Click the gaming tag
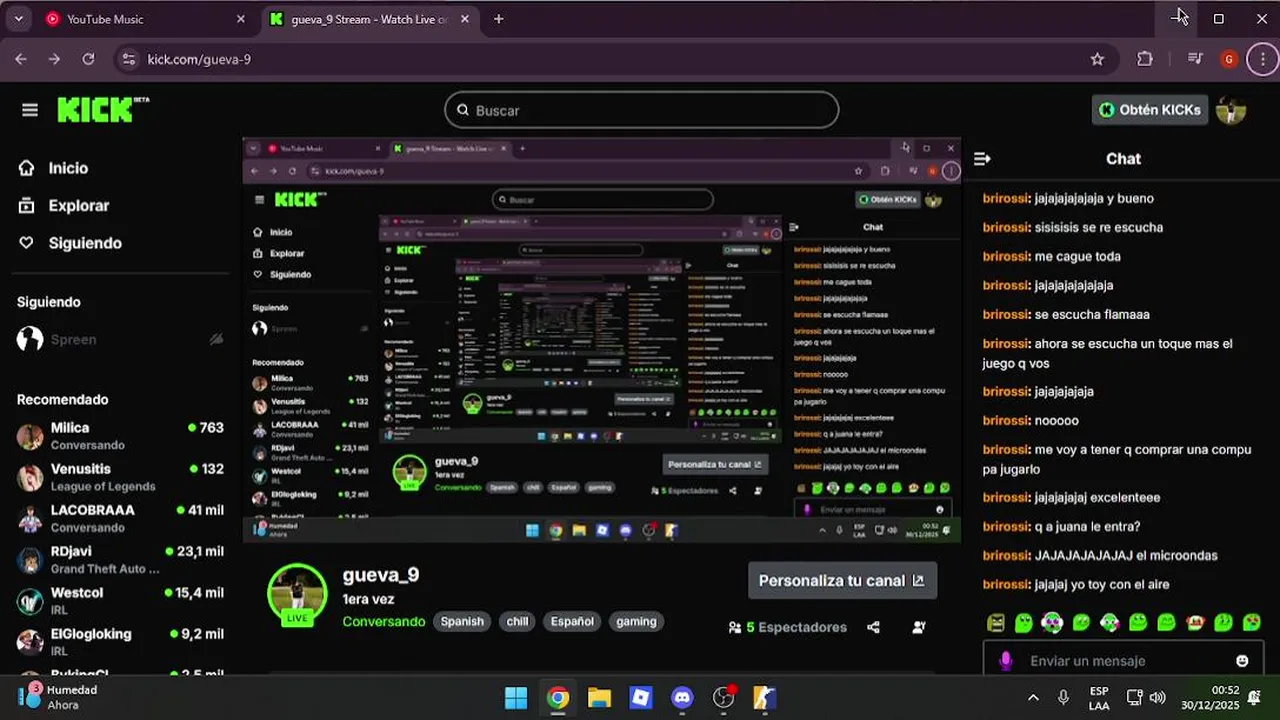The height and width of the screenshot is (720, 1280). [x=636, y=621]
